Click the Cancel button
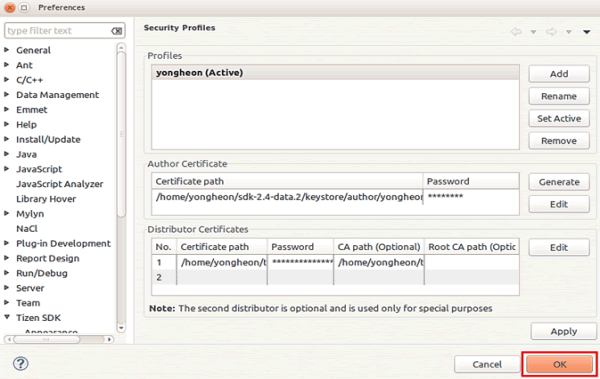The image size is (600, 379). pyautogui.click(x=487, y=364)
